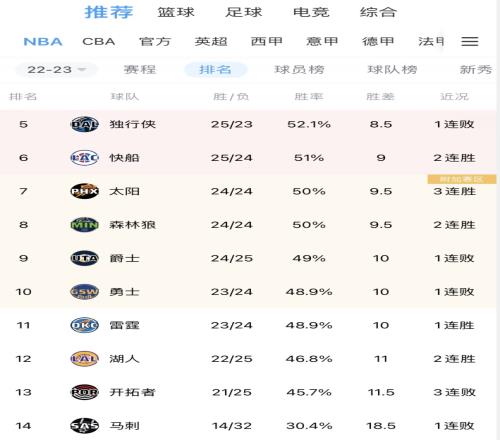Tap the 胜差 column header
500x440 pixels.
tap(380, 97)
